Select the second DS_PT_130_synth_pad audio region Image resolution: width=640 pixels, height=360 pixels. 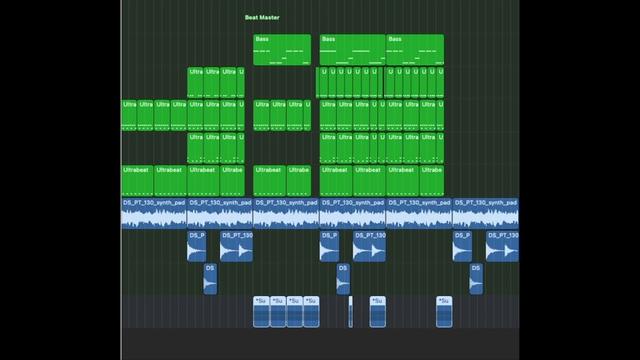(x=220, y=213)
